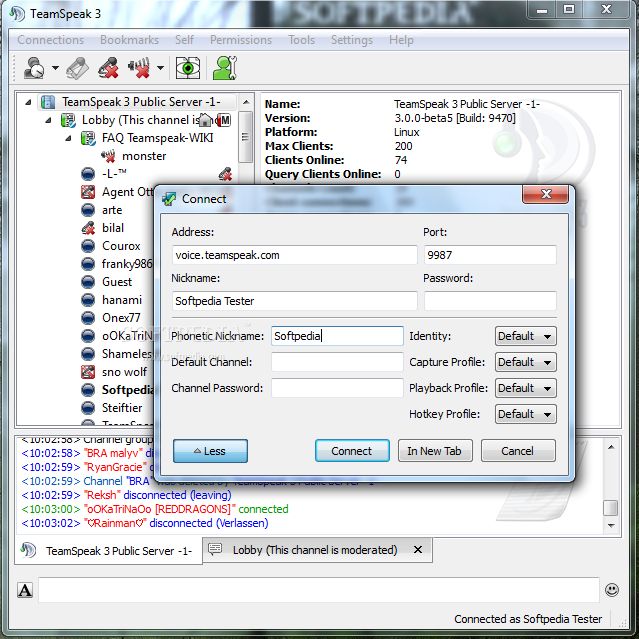Click the Lobby channel icon
The width and height of the screenshot is (639, 639).
(x=68, y=120)
